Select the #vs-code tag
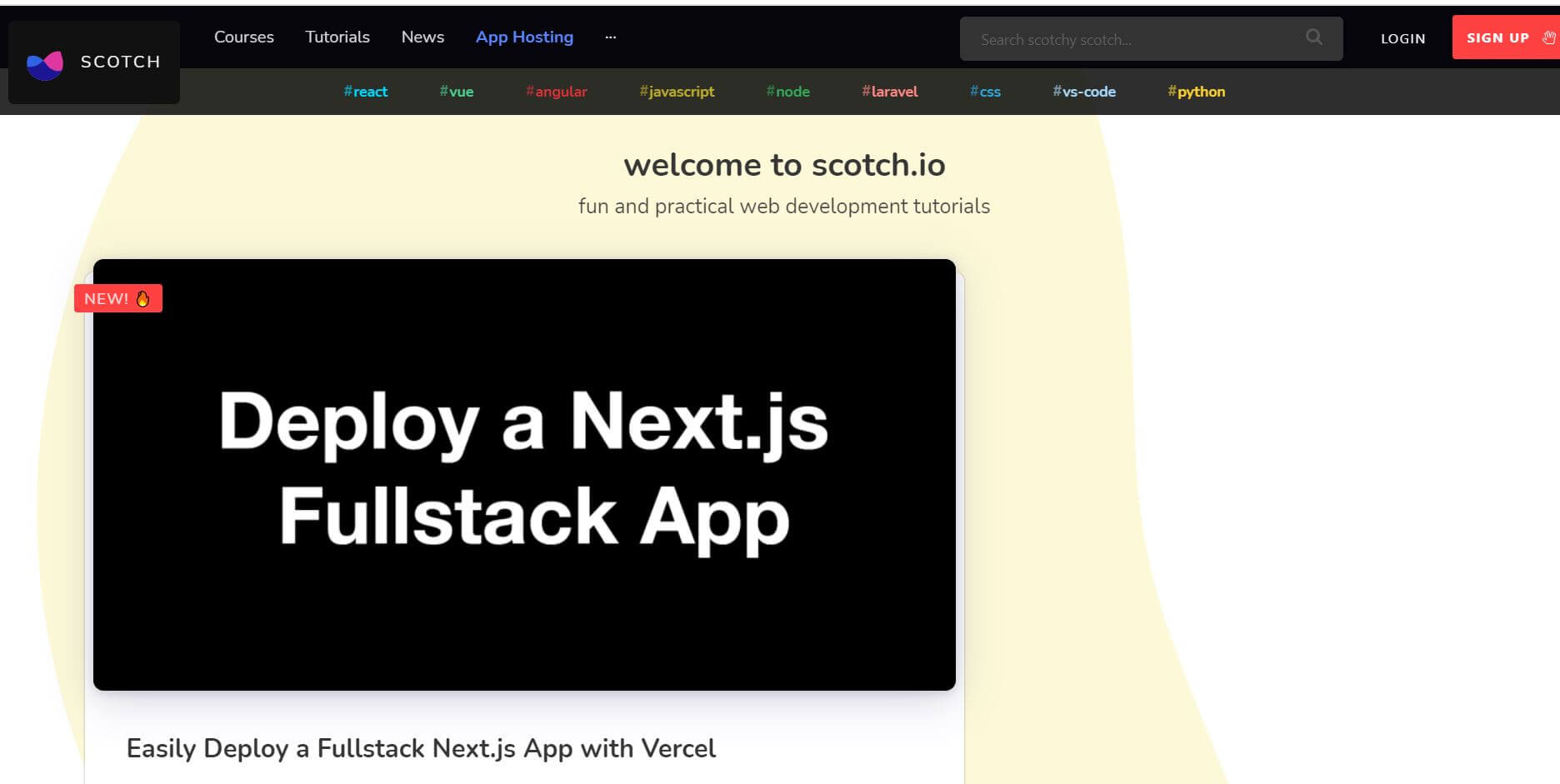This screenshot has width=1560, height=784. pos(1084,92)
